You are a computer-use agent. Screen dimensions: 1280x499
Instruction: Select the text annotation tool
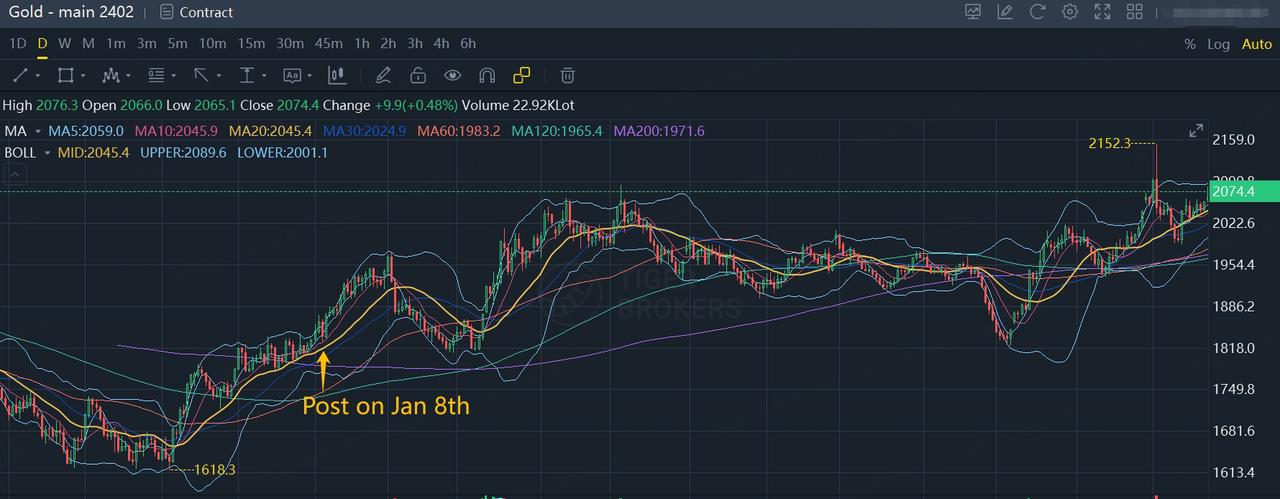(292, 75)
